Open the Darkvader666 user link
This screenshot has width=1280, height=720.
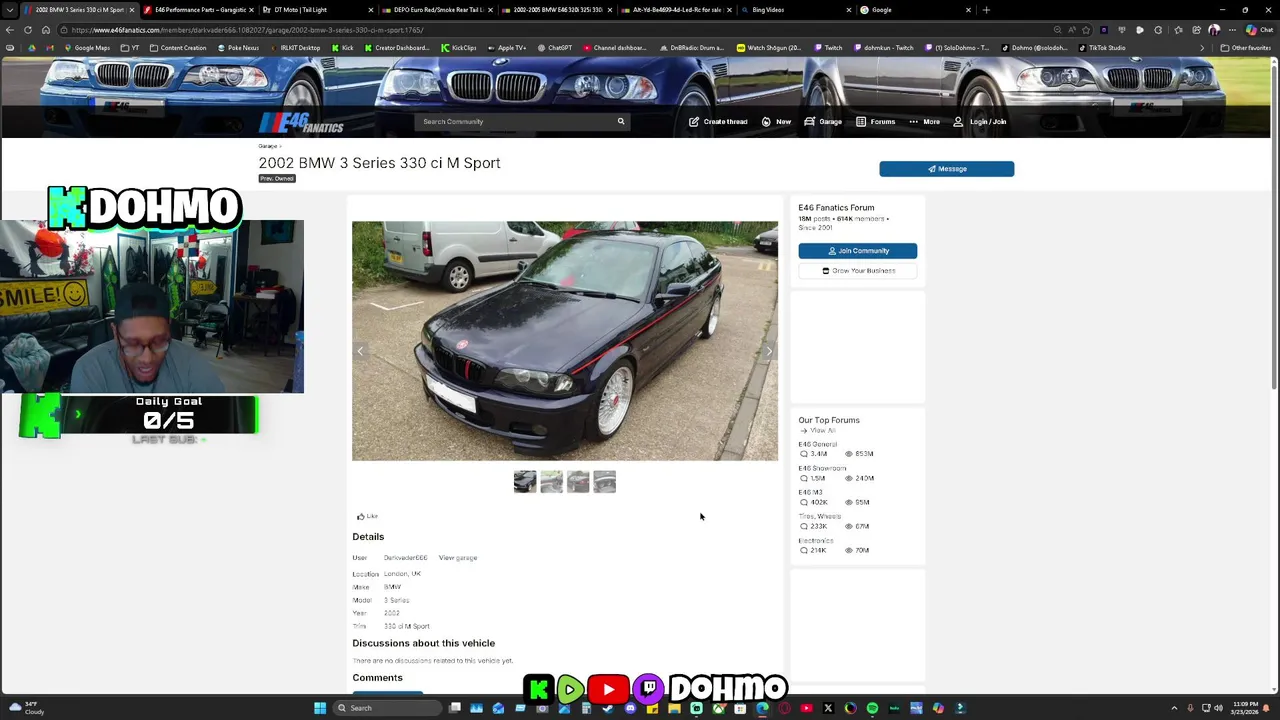[x=405, y=558]
